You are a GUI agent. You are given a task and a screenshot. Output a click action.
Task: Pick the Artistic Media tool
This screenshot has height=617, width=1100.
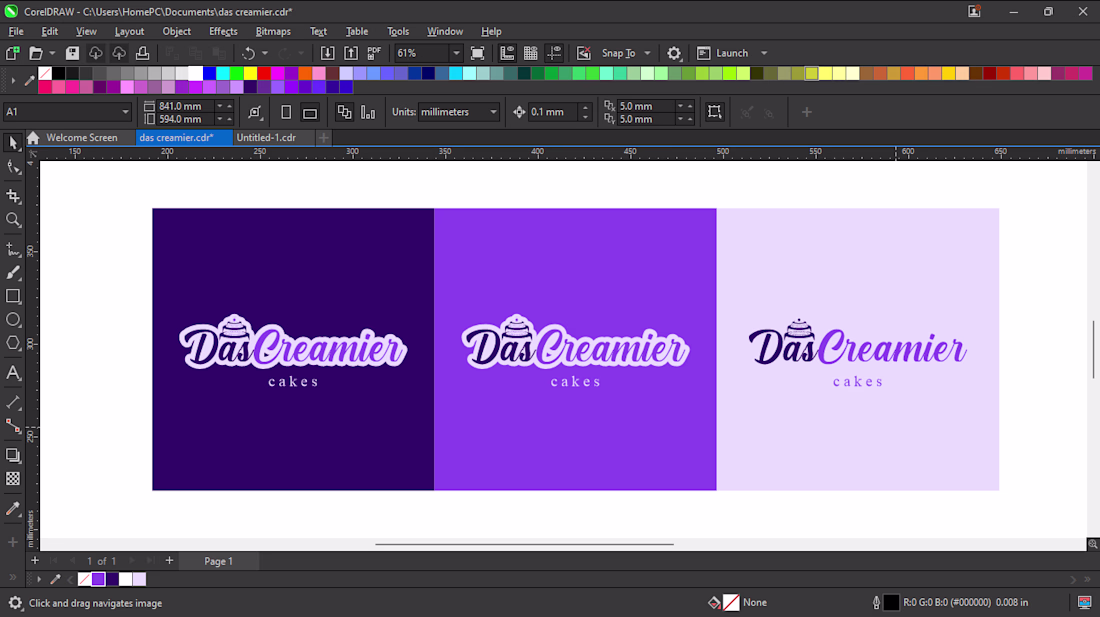click(13, 273)
